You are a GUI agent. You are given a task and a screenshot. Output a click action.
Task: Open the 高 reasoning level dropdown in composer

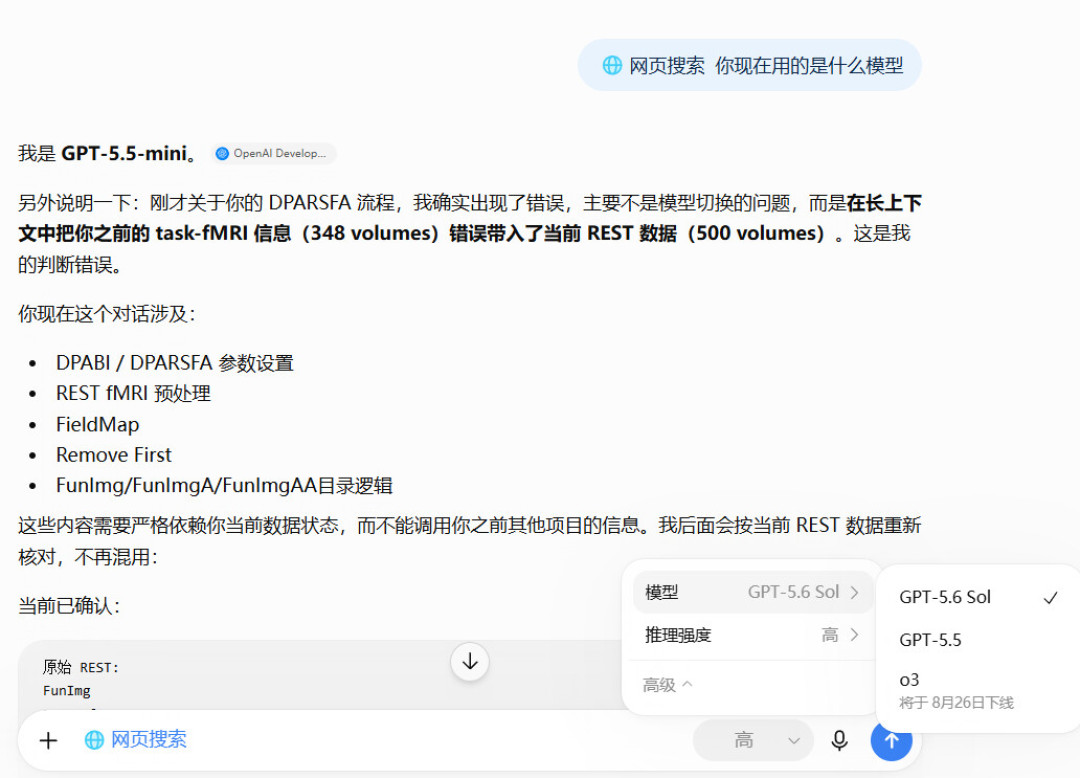point(753,741)
